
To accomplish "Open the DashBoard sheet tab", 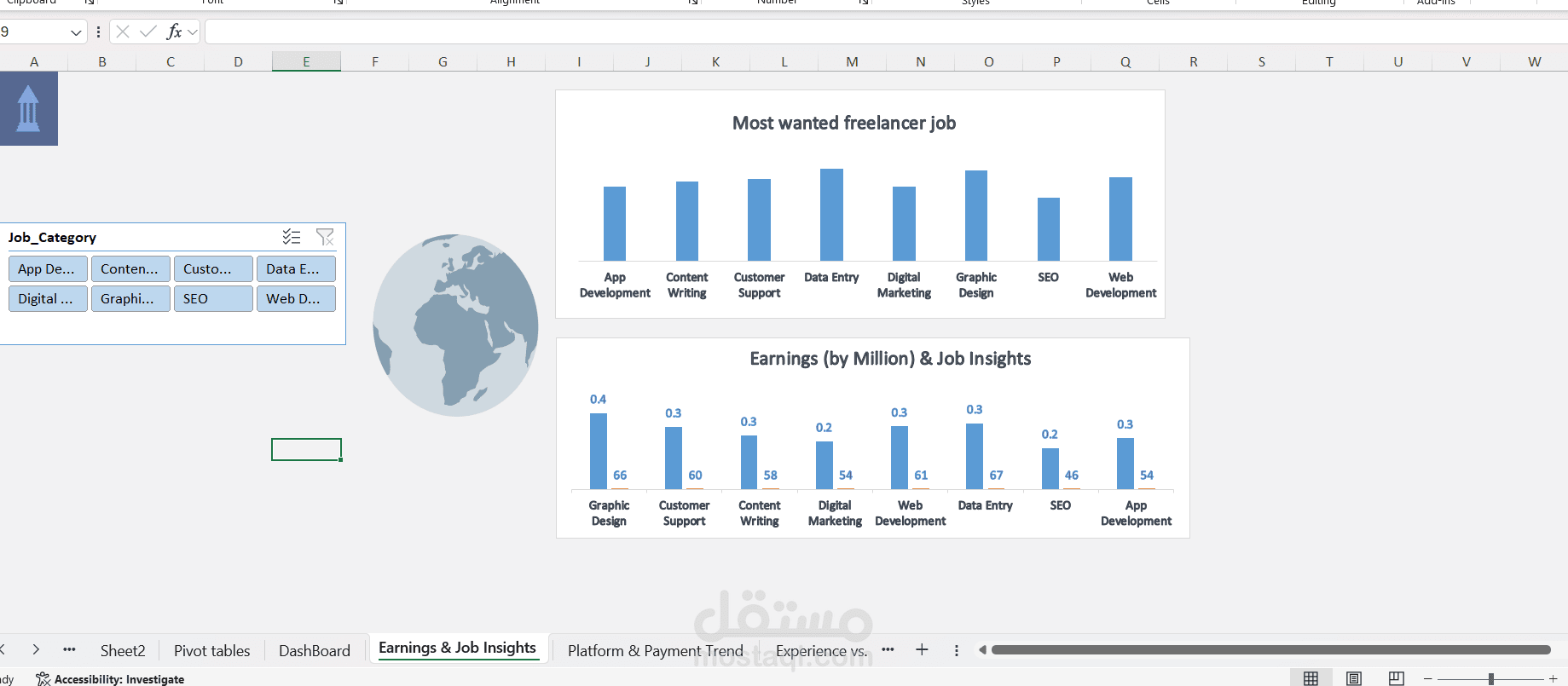I will coord(315,650).
